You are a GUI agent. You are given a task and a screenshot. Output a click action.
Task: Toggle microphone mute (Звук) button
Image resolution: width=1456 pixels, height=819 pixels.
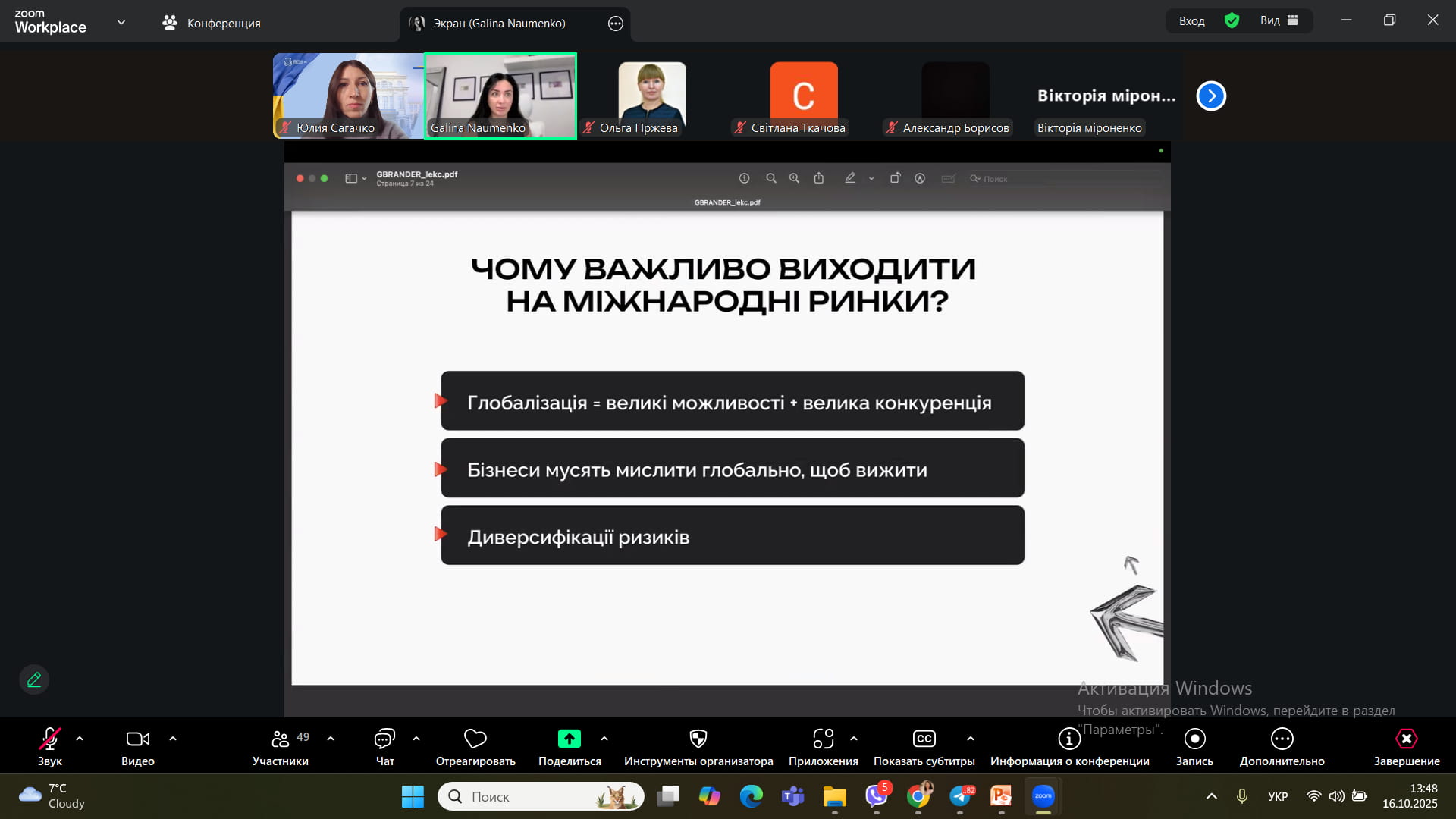click(50, 739)
